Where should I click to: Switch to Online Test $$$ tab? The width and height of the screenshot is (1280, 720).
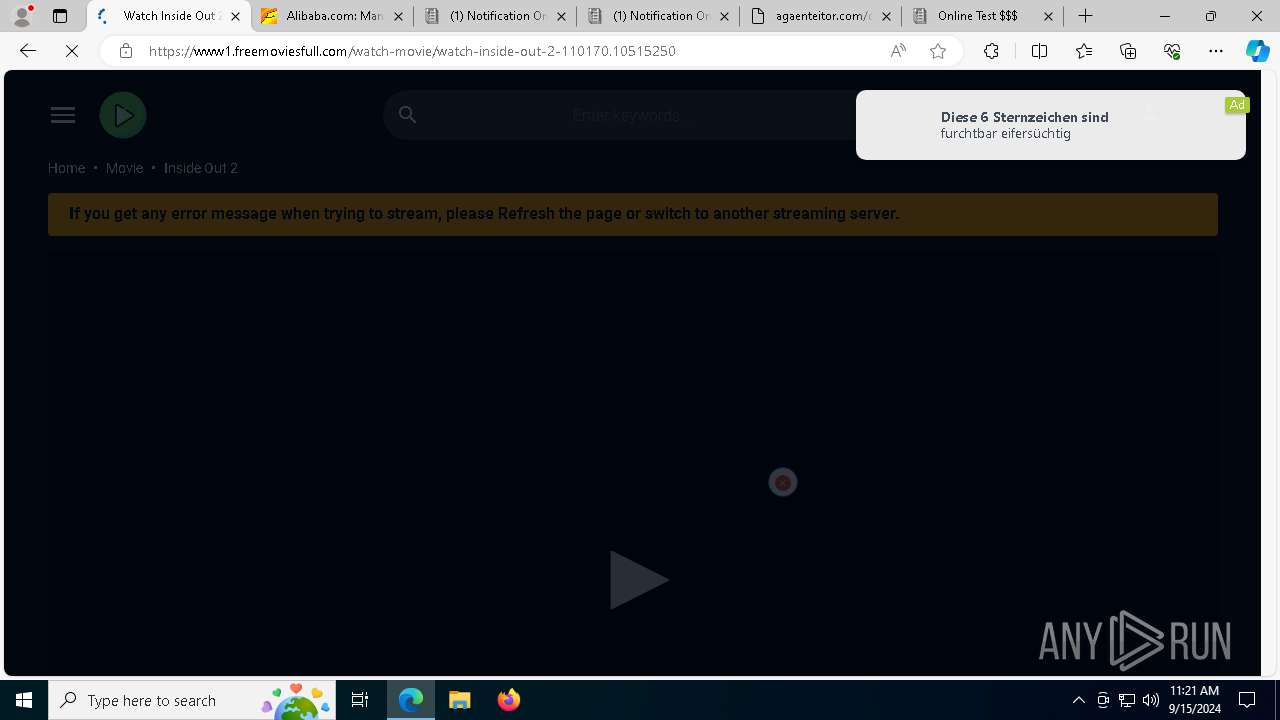tap(982, 16)
